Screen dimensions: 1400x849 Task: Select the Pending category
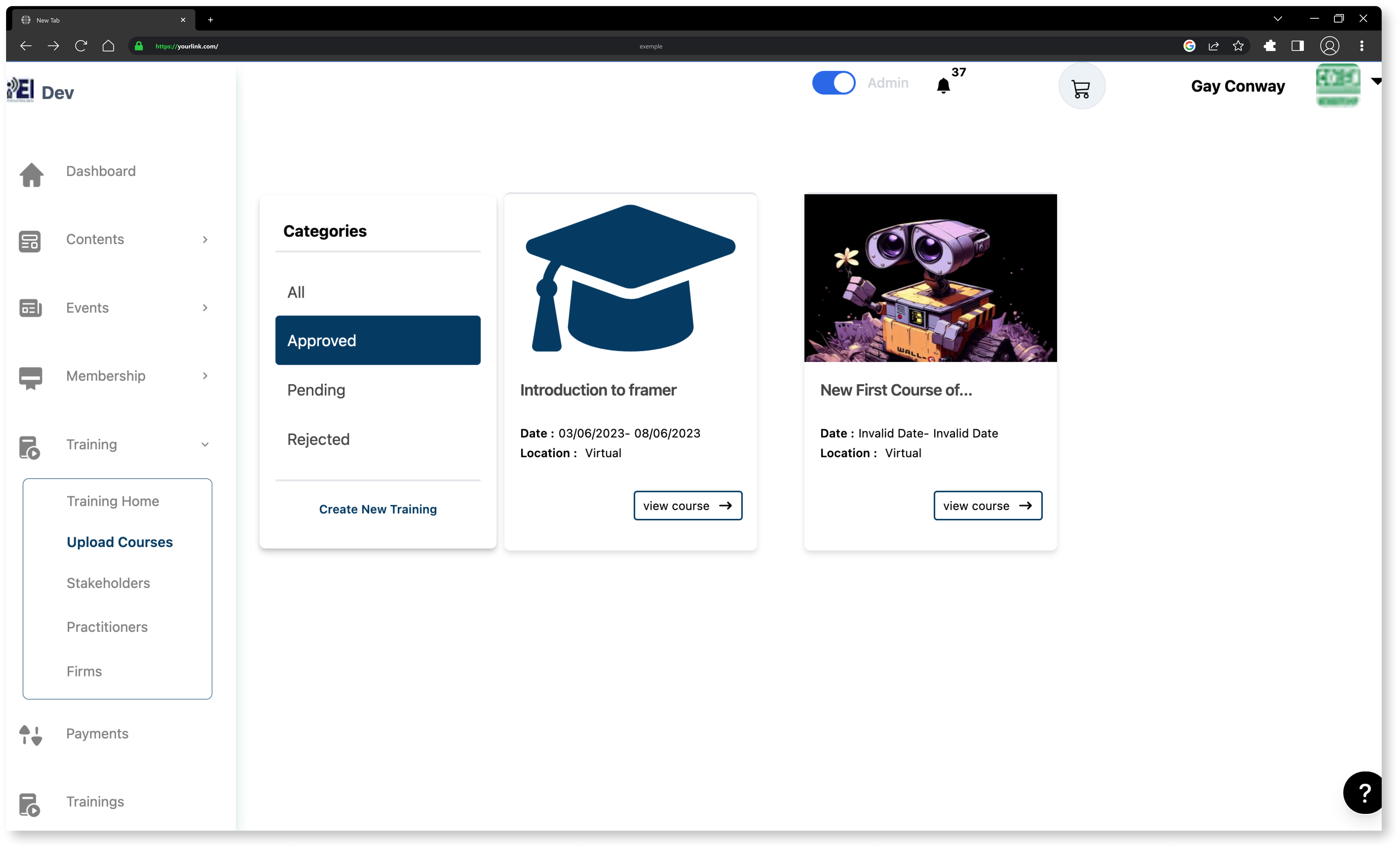[316, 390]
